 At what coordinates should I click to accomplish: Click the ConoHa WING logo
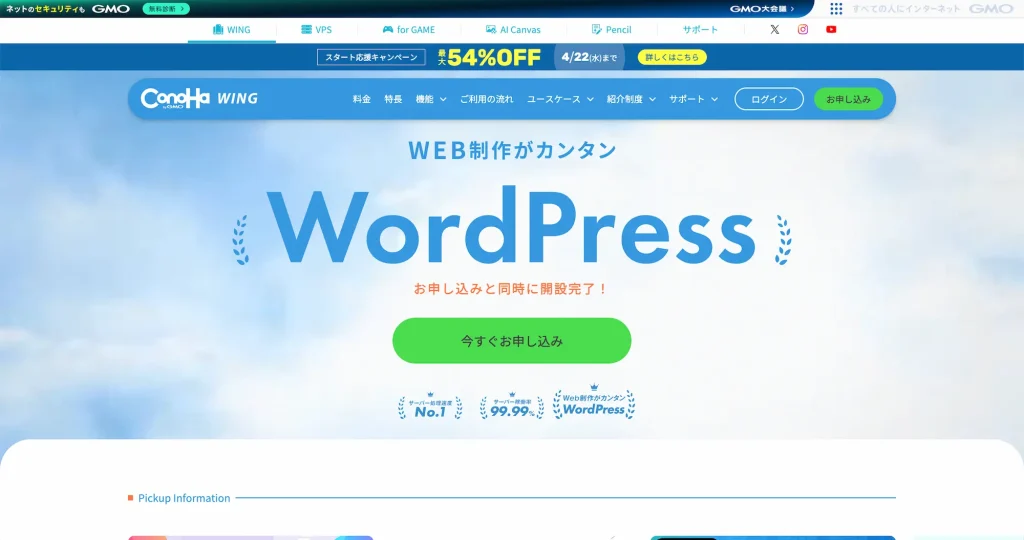(x=199, y=98)
